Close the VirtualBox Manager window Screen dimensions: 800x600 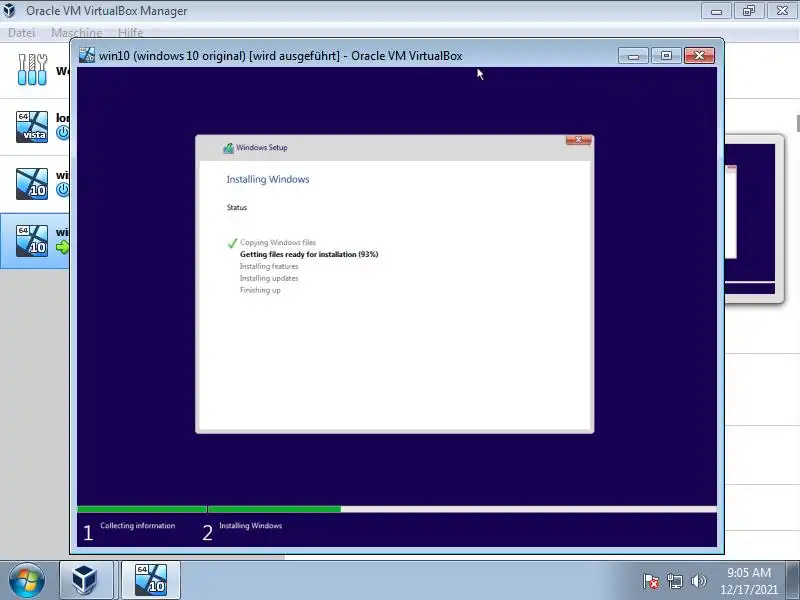[x=782, y=11]
